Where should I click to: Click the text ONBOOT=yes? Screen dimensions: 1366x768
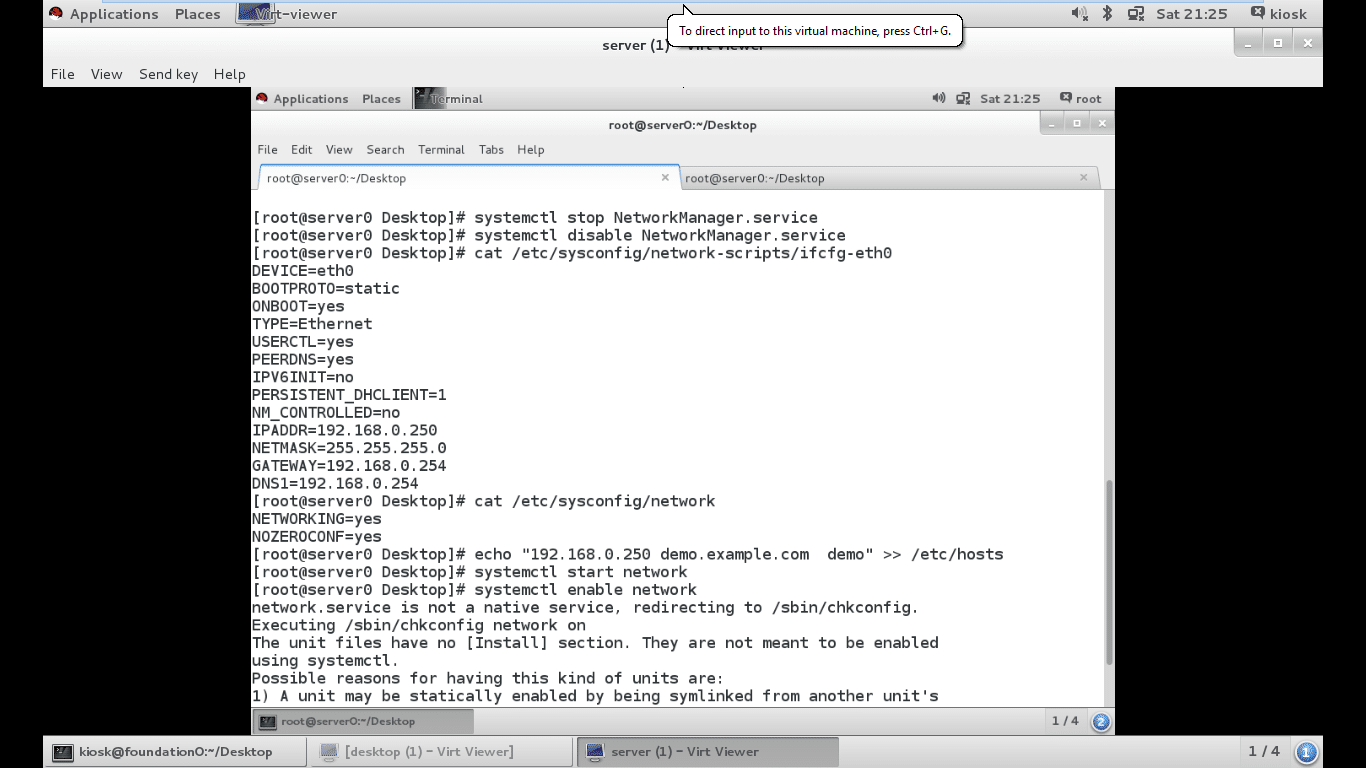point(298,307)
